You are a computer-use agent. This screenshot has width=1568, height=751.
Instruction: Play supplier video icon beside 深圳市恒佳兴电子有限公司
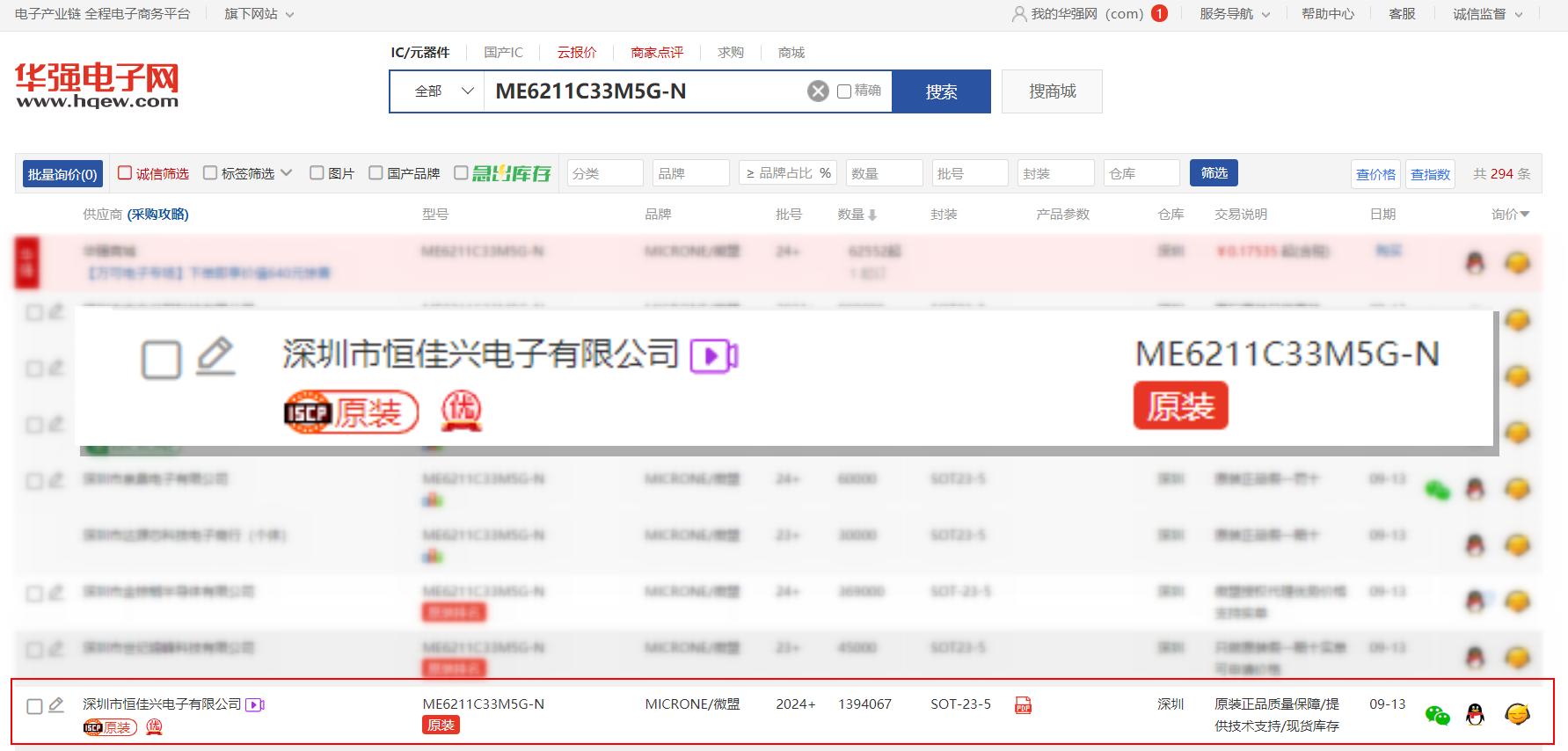pos(255,704)
